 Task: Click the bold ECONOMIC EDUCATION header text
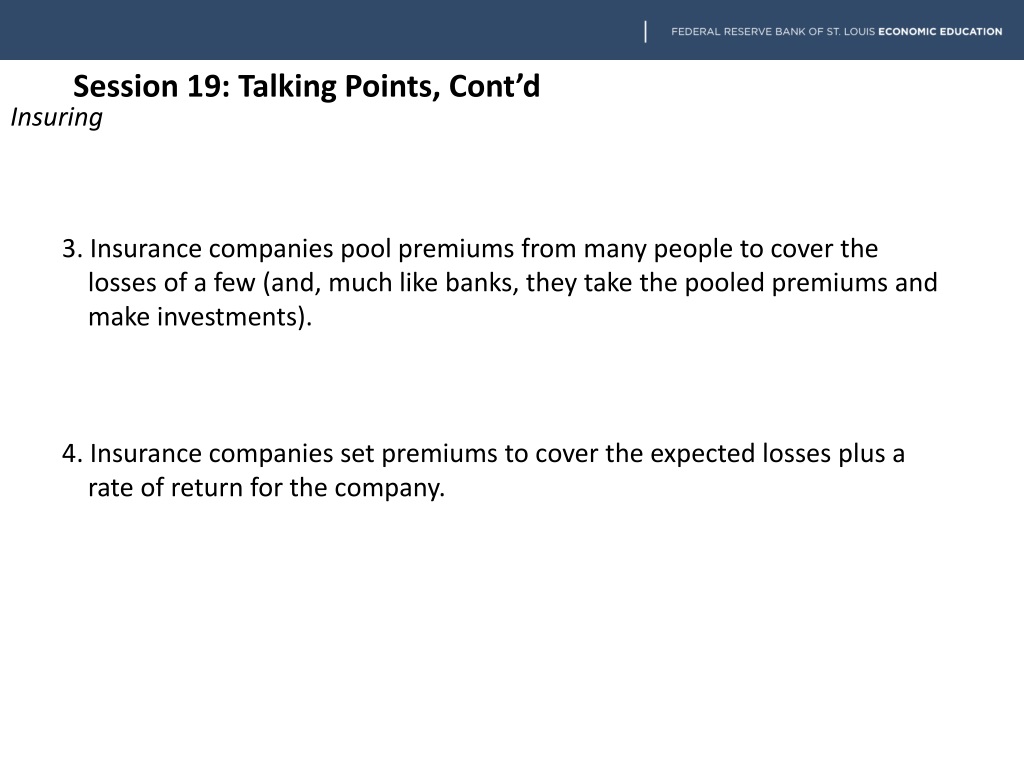pyautogui.click(x=940, y=31)
